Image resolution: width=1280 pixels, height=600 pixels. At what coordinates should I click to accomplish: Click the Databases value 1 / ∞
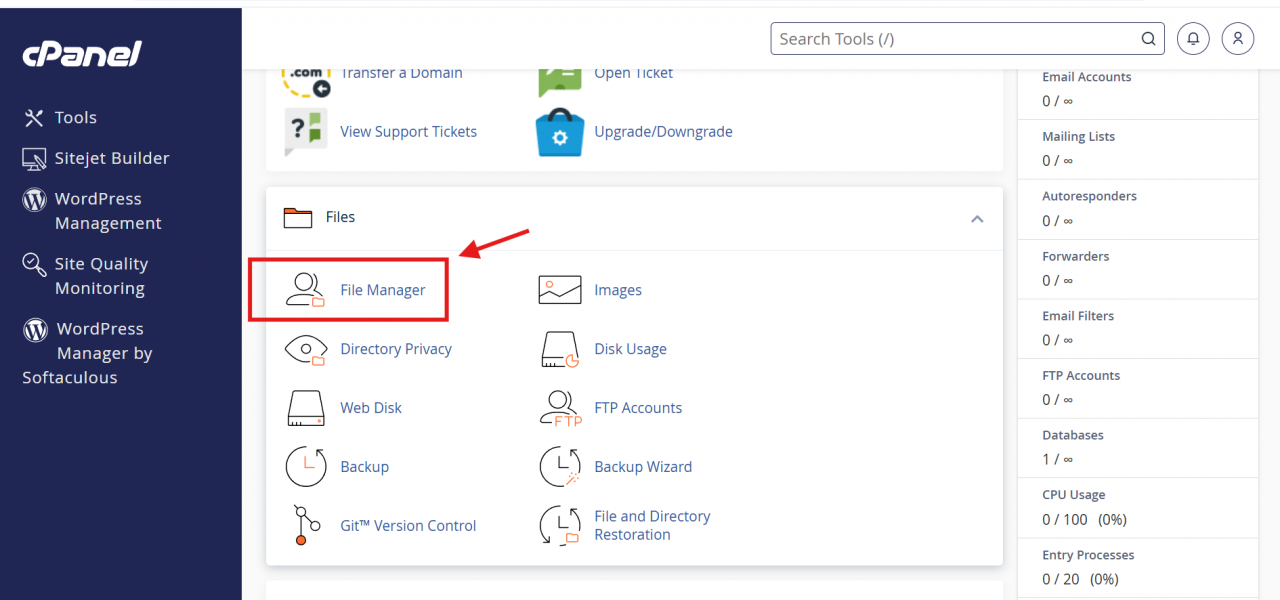point(1057,459)
